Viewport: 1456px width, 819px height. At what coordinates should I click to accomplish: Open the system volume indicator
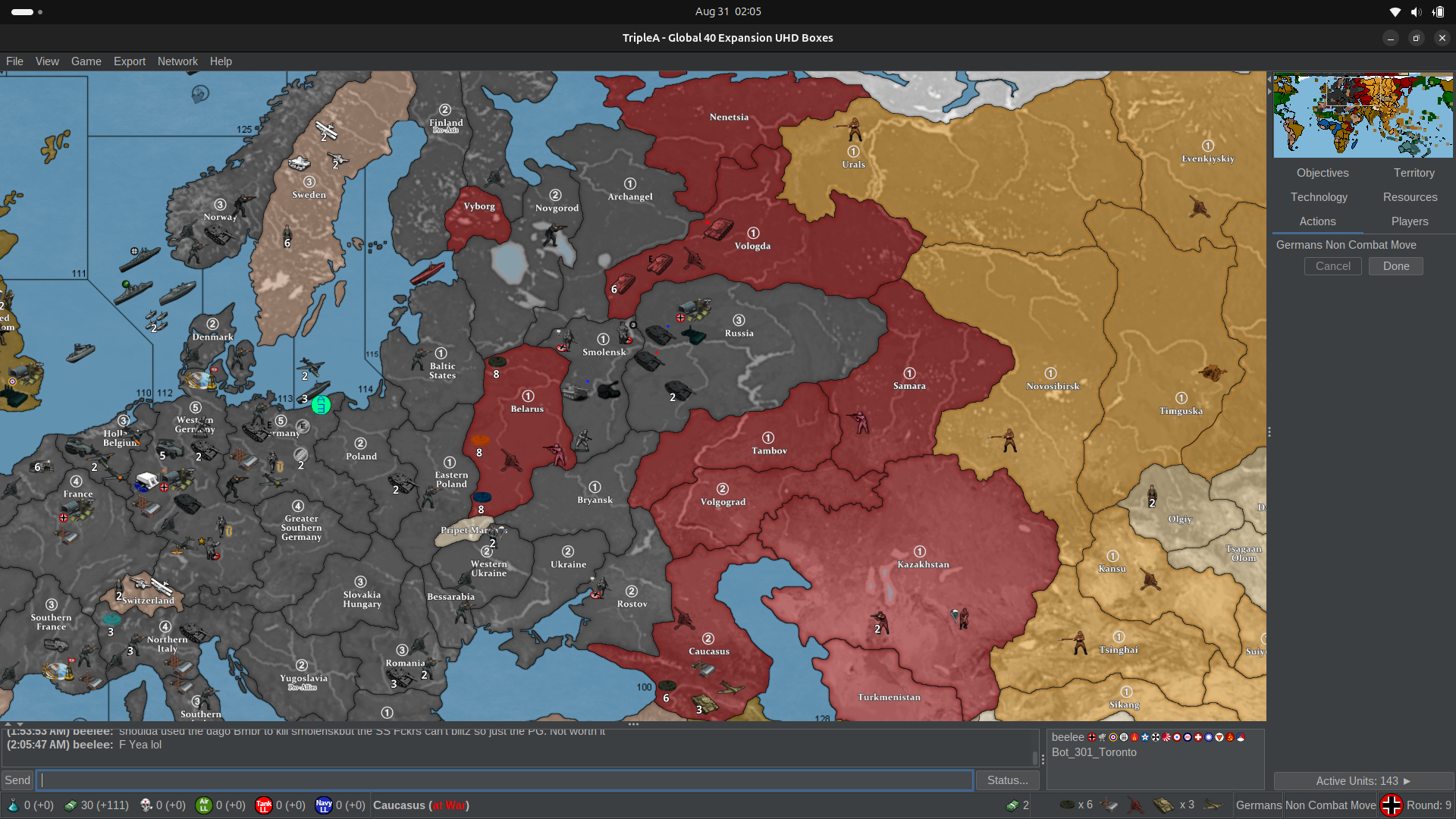[1416, 11]
